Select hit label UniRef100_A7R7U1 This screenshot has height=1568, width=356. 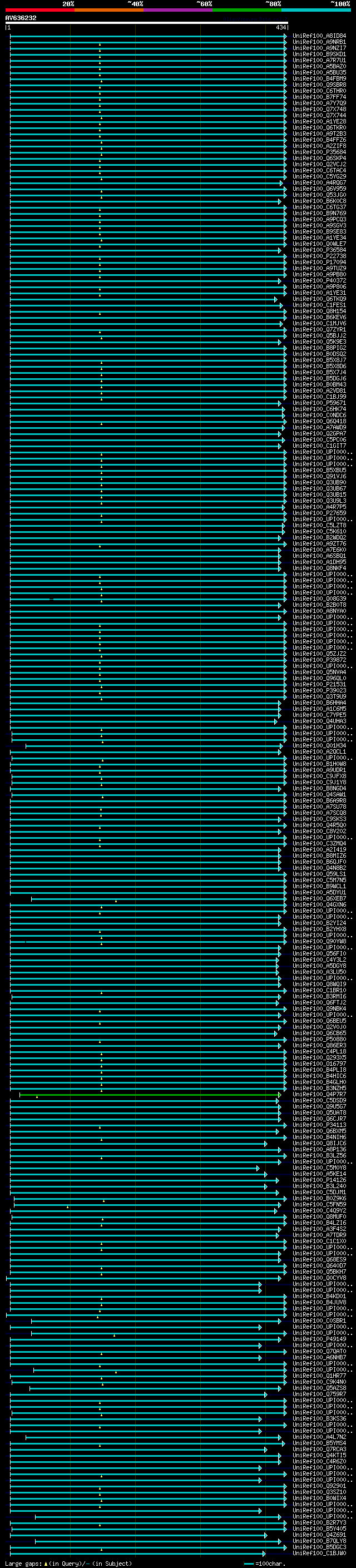(x=319, y=60)
